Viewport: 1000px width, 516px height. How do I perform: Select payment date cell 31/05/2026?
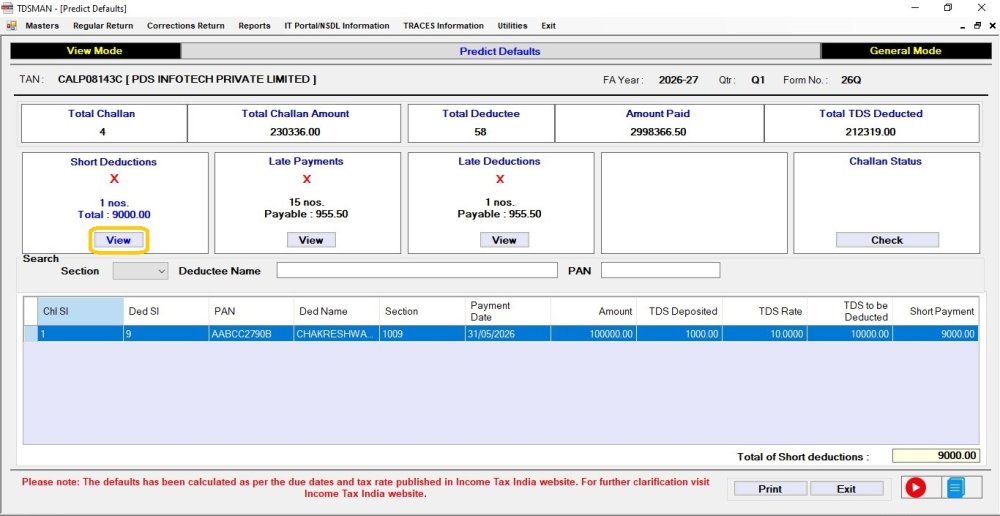(508, 334)
